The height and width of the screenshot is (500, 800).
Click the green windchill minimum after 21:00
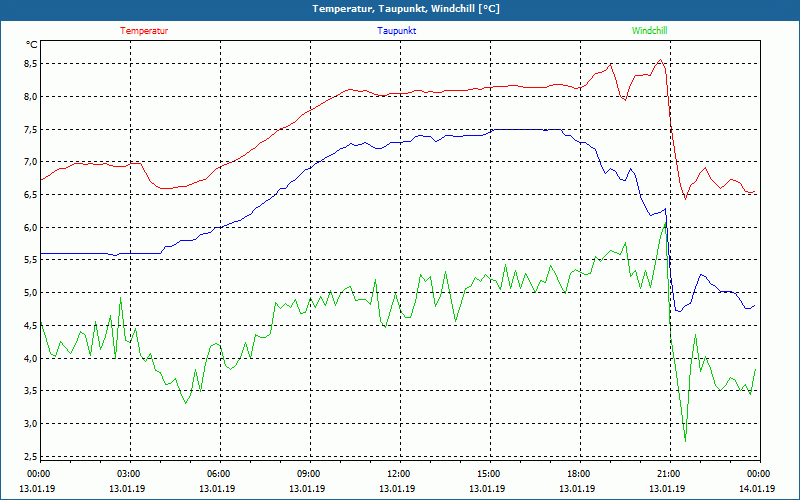685,440
